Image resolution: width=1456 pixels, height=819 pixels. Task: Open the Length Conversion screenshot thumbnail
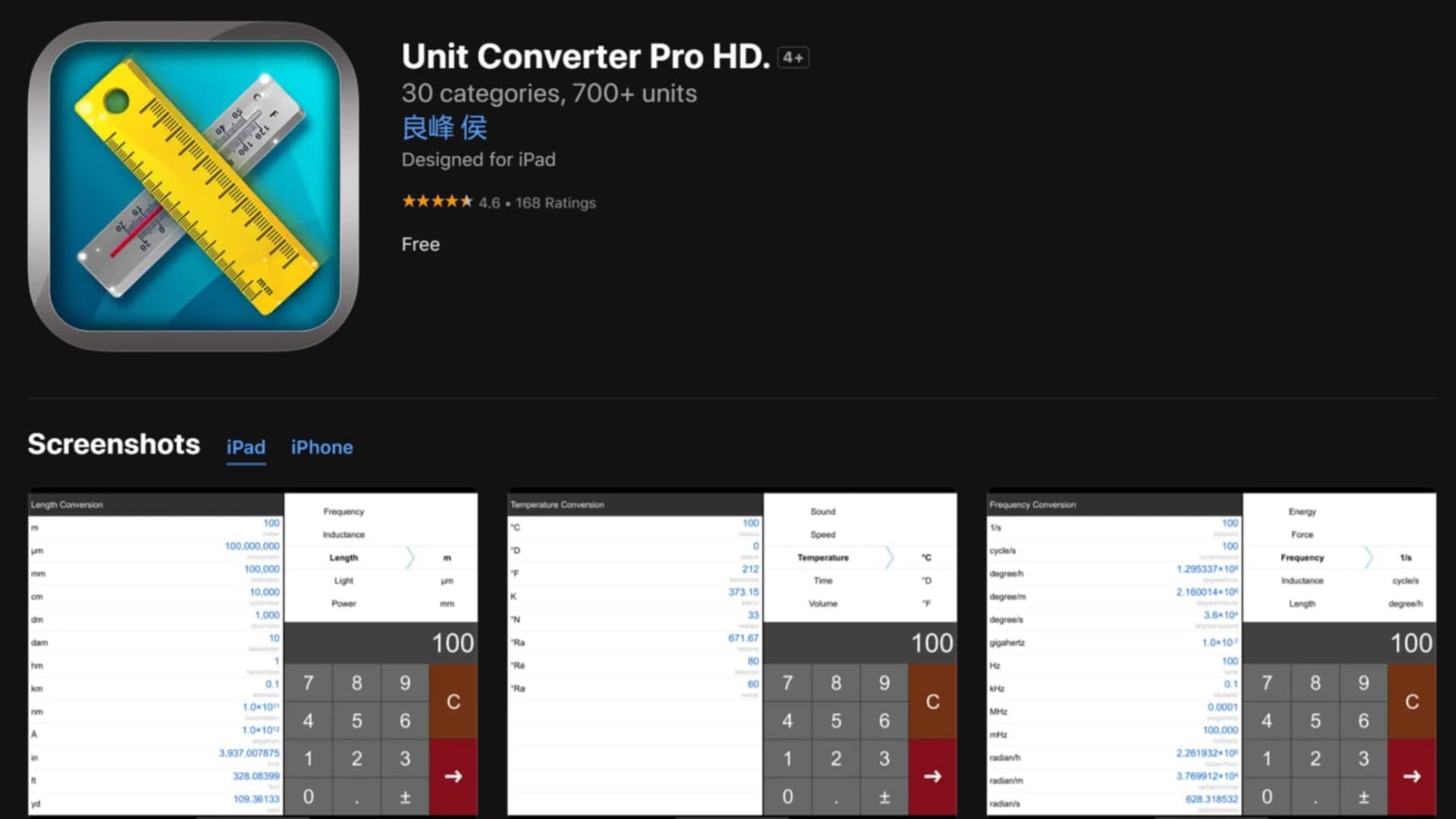coord(253,653)
